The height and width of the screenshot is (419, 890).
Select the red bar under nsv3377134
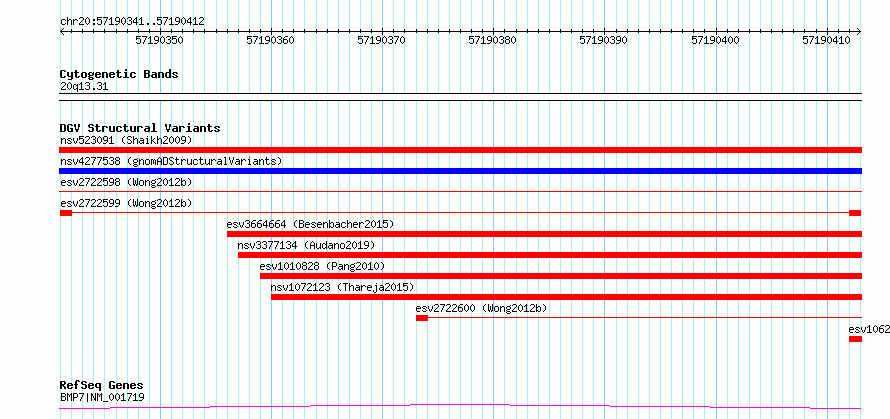(x=550, y=255)
